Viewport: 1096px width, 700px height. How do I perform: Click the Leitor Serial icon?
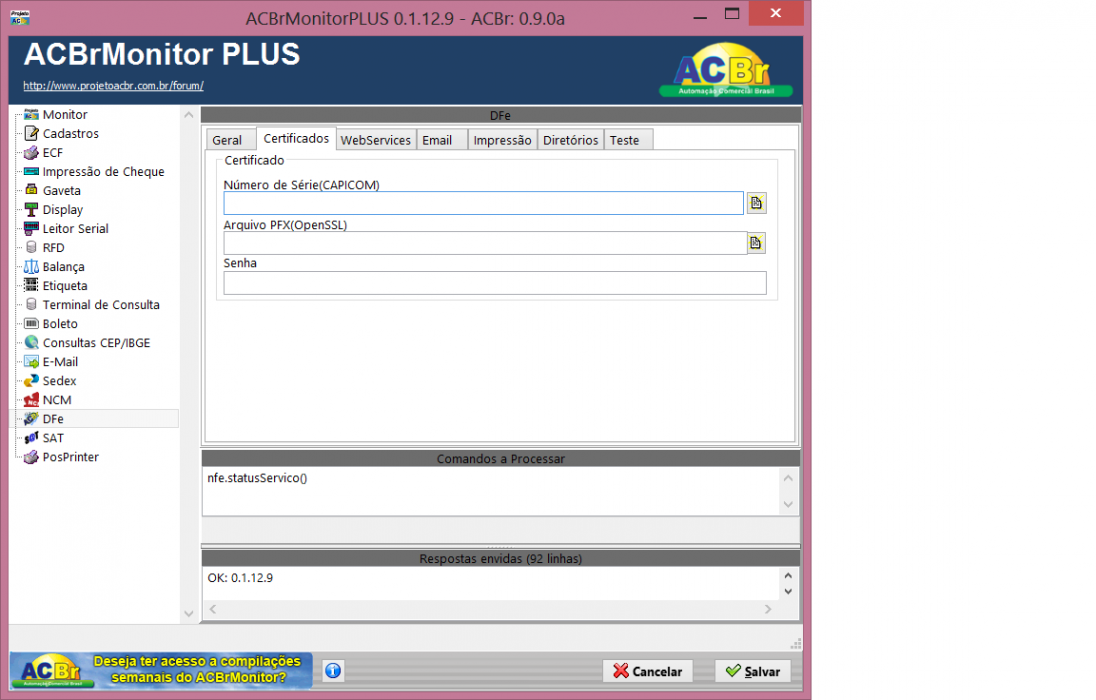[x=31, y=228]
